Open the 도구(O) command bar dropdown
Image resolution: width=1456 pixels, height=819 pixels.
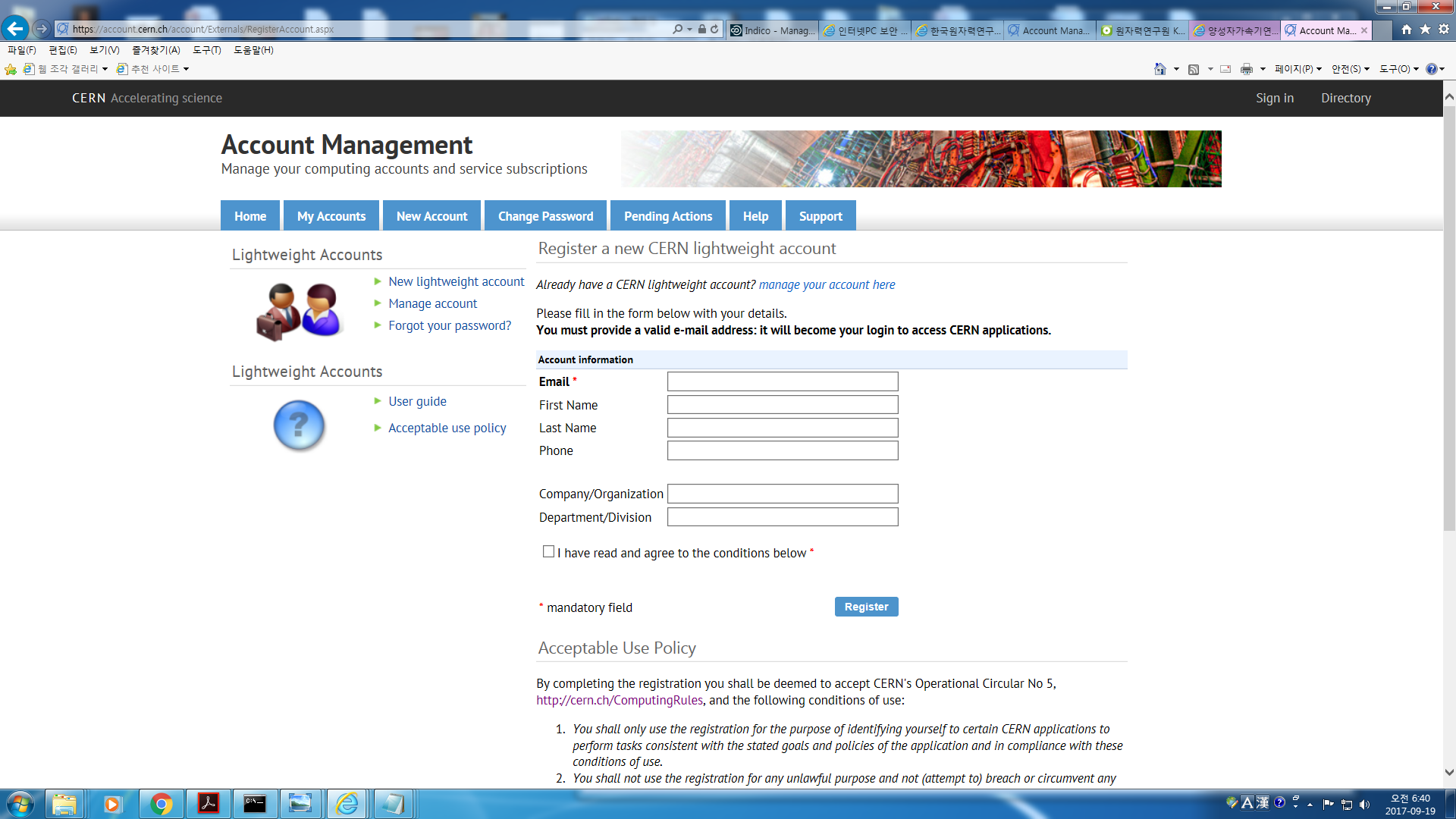tap(1398, 69)
